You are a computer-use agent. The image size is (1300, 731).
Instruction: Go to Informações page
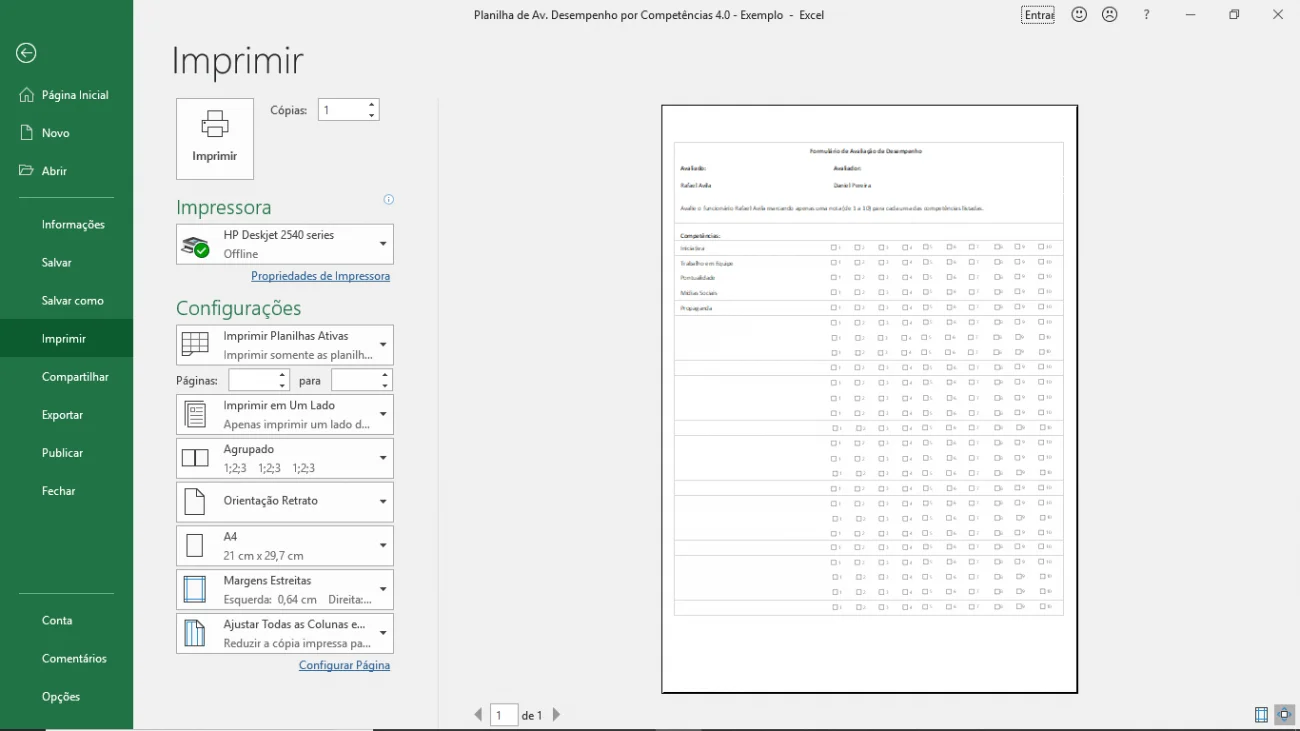click(x=66, y=225)
